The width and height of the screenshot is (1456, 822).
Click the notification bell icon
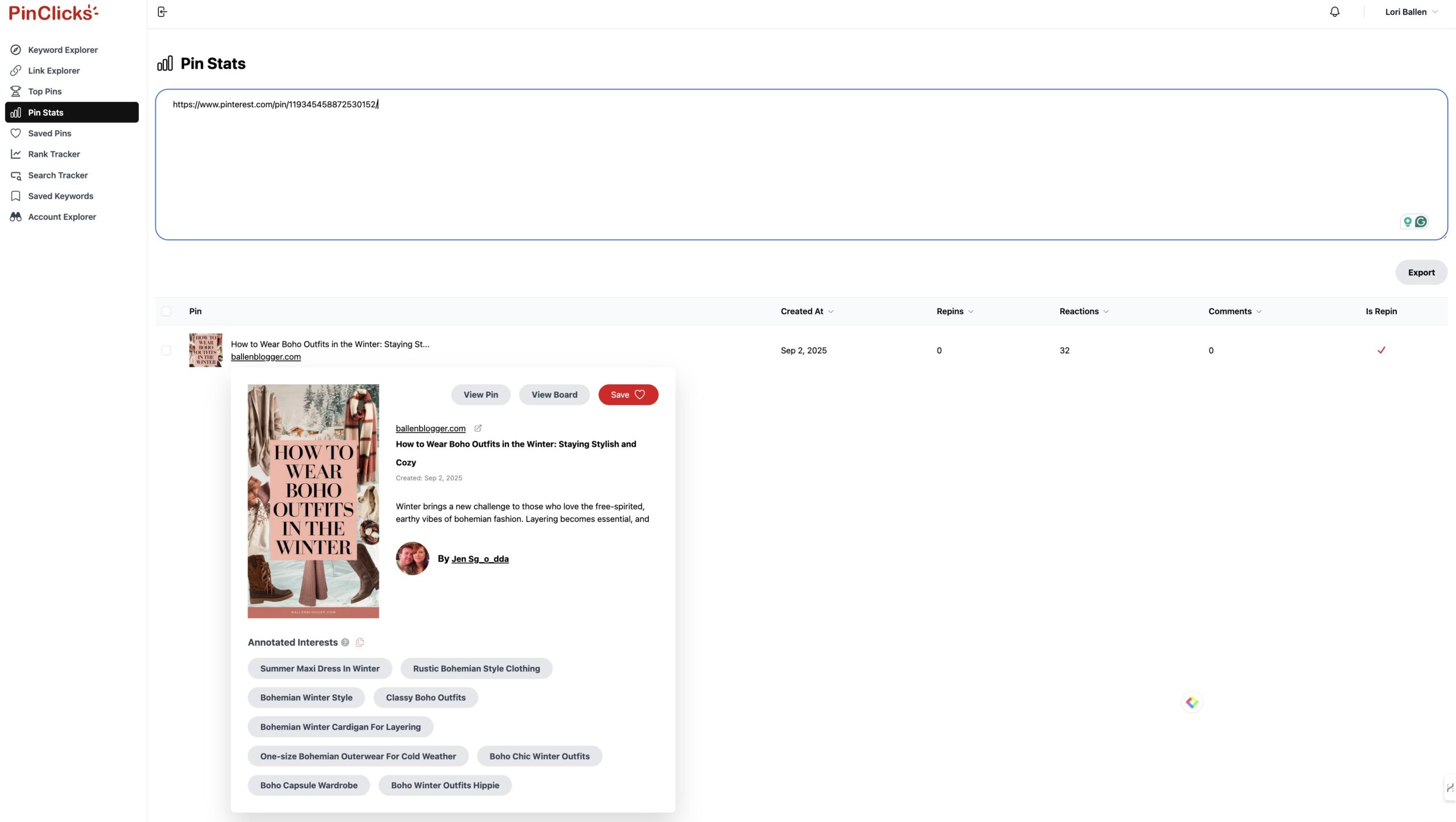pyautogui.click(x=1334, y=12)
